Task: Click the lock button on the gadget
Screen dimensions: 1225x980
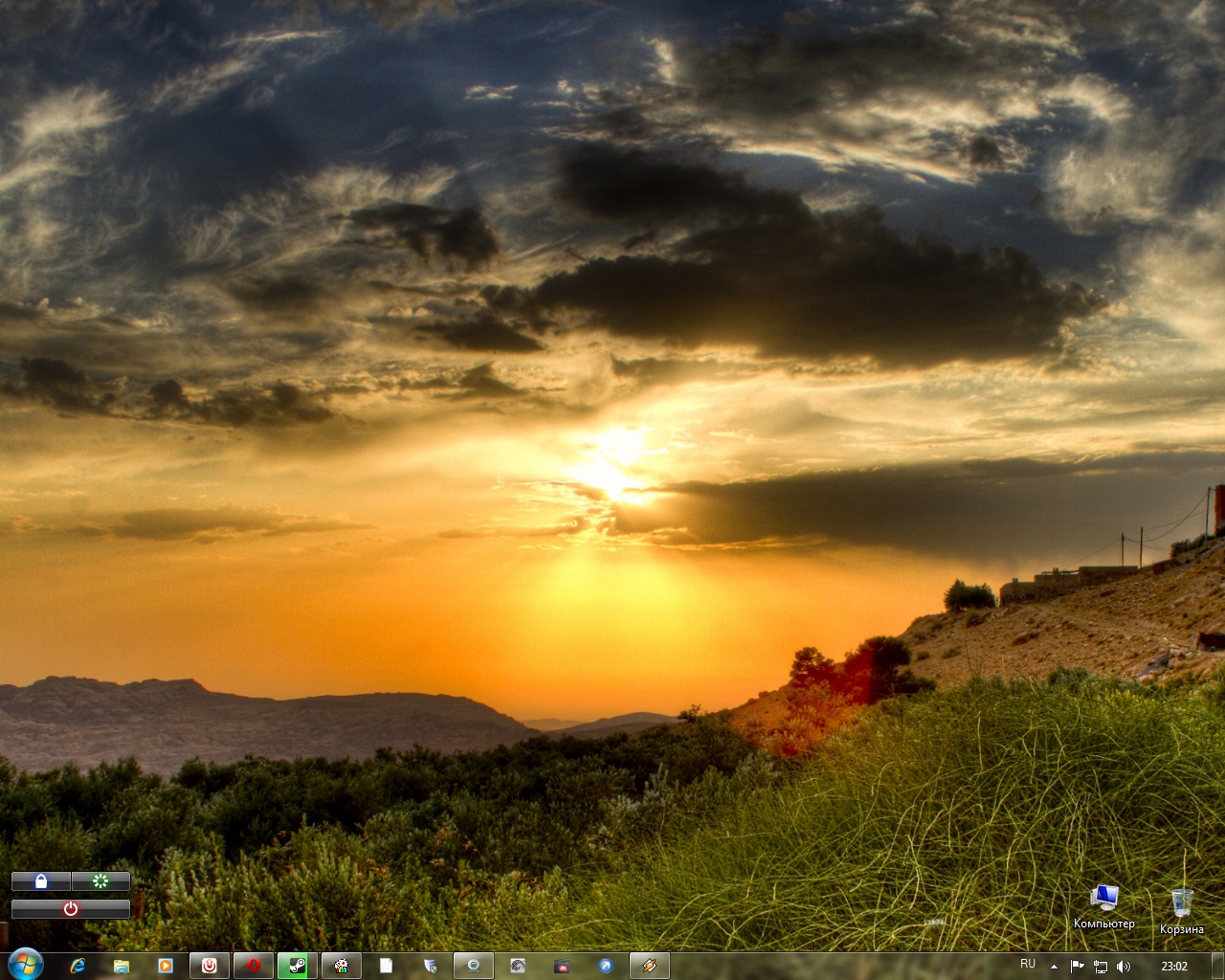Action: (41, 881)
